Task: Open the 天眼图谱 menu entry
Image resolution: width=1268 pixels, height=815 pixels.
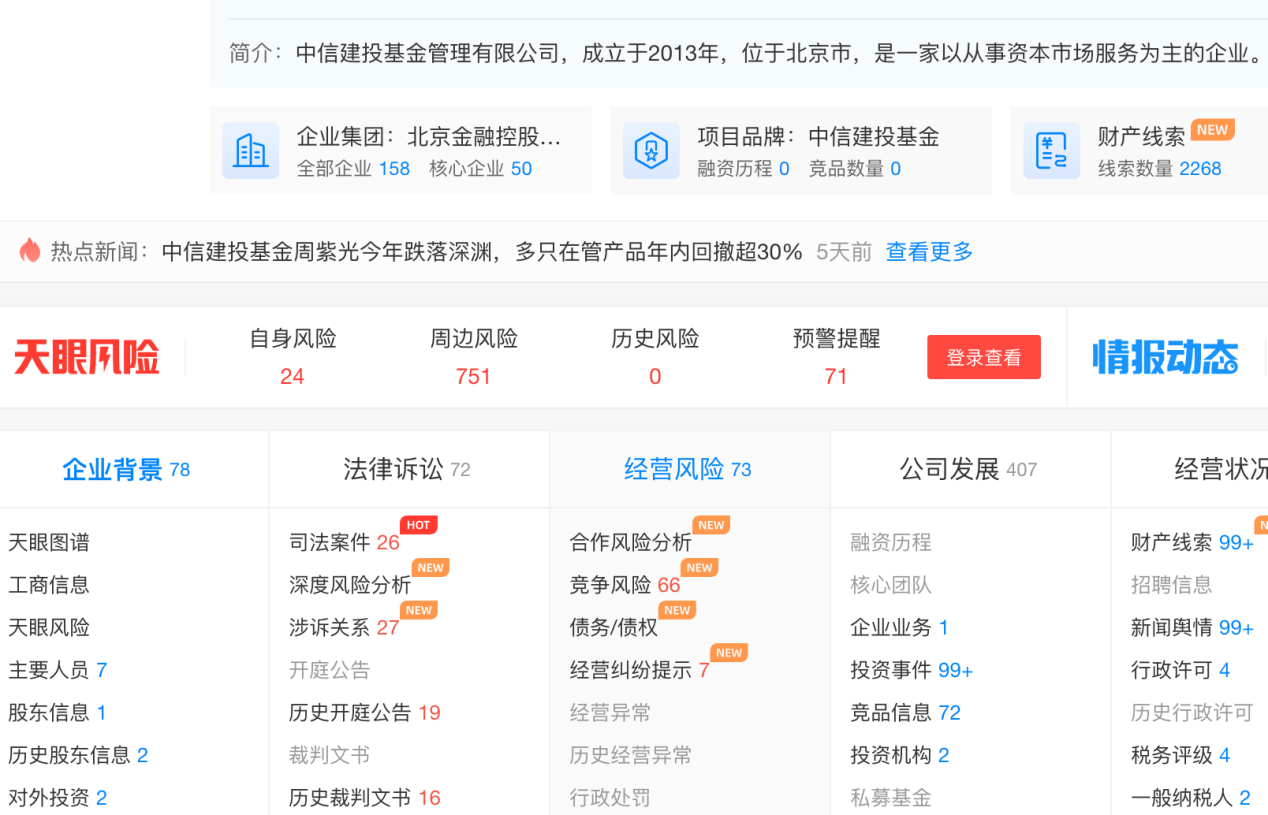Action: pos(49,543)
